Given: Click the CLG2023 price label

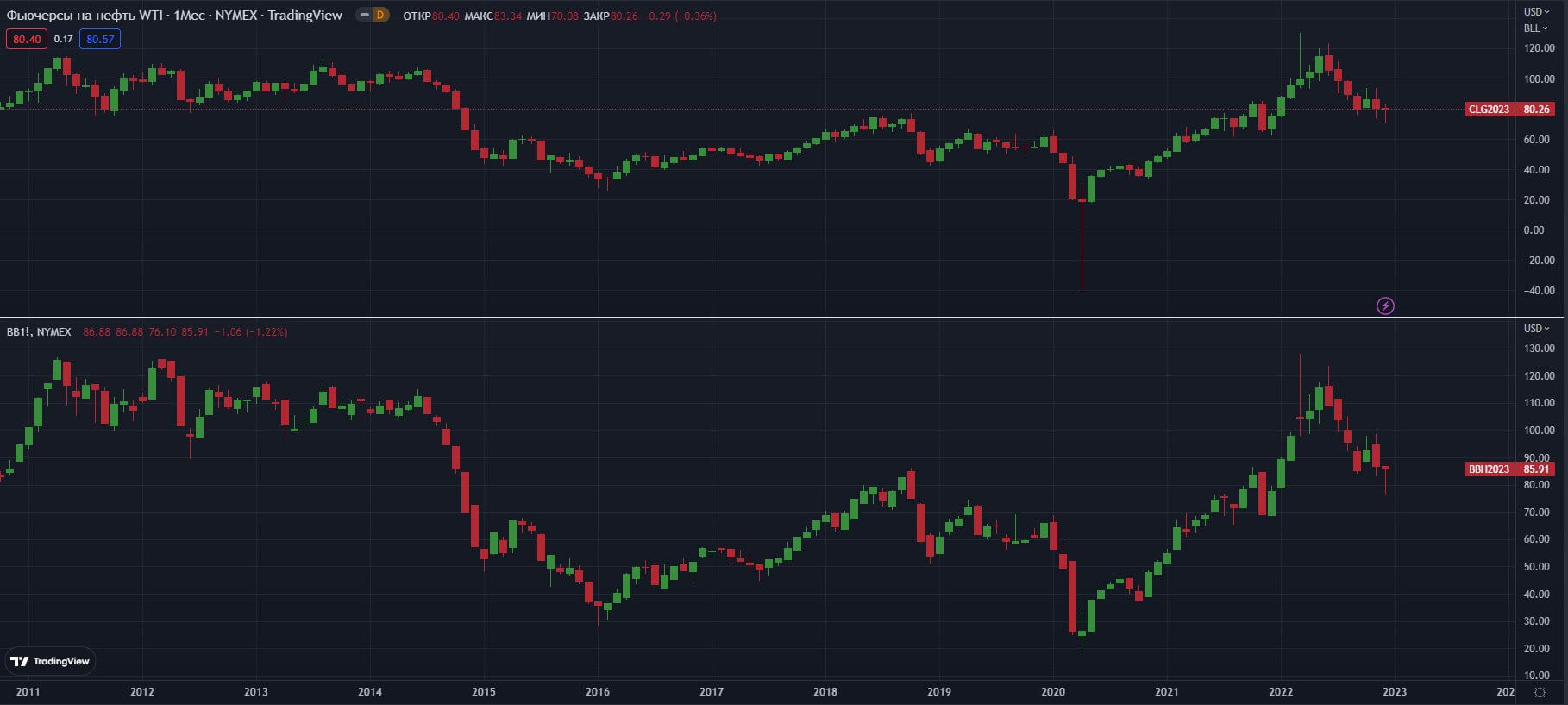Looking at the screenshot, I should click(1489, 109).
